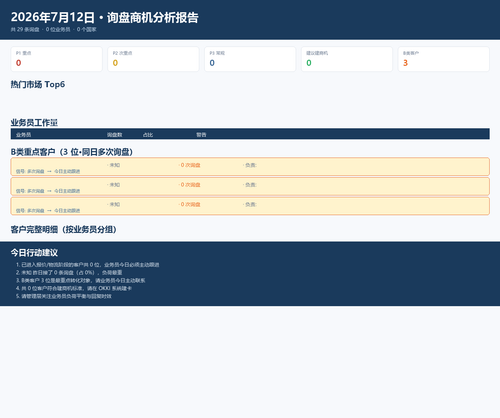Click the '询盘数' column header
Image resolution: width=500 pixels, height=418 pixels.
pyautogui.click(x=115, y=135)
